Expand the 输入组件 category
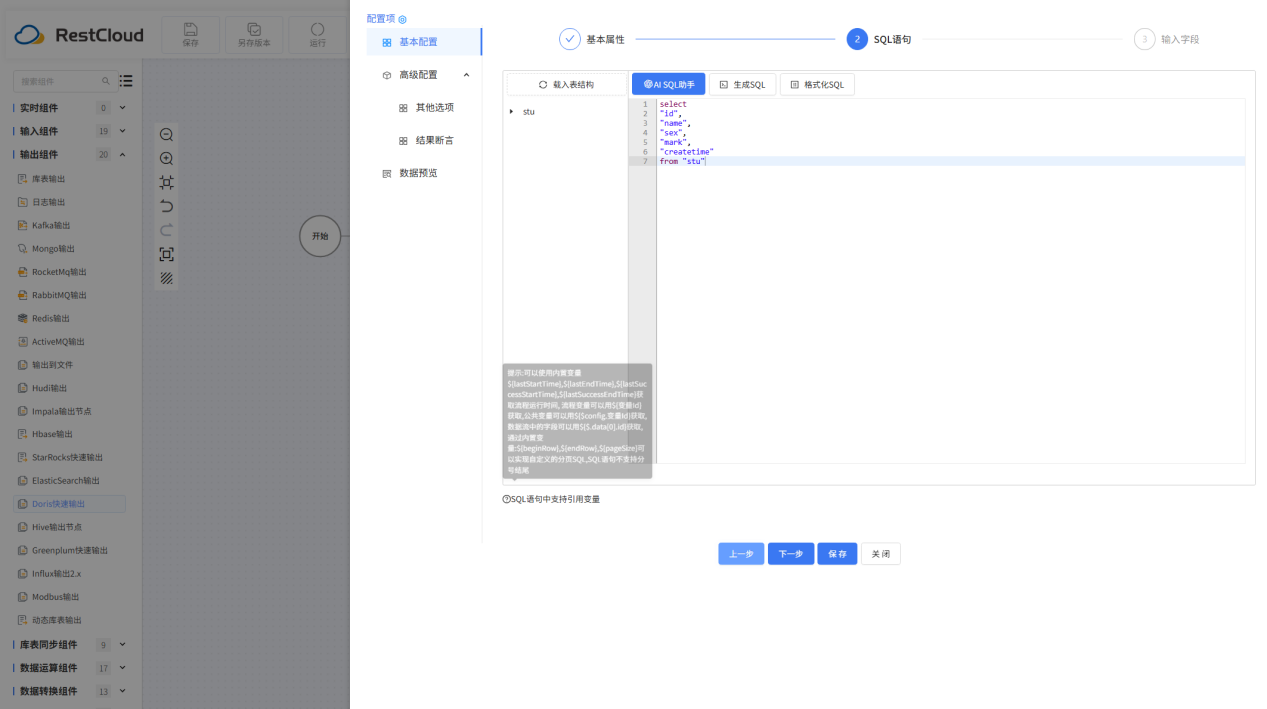Image resolution: width=1267 pixels, height=709 pixels. pos(122,131)
